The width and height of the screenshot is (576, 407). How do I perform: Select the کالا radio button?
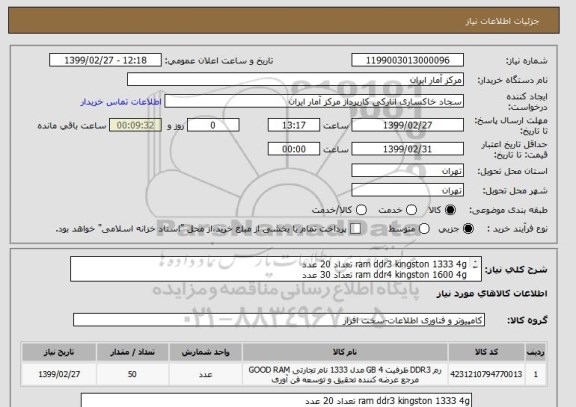click(x=450, y=210)
